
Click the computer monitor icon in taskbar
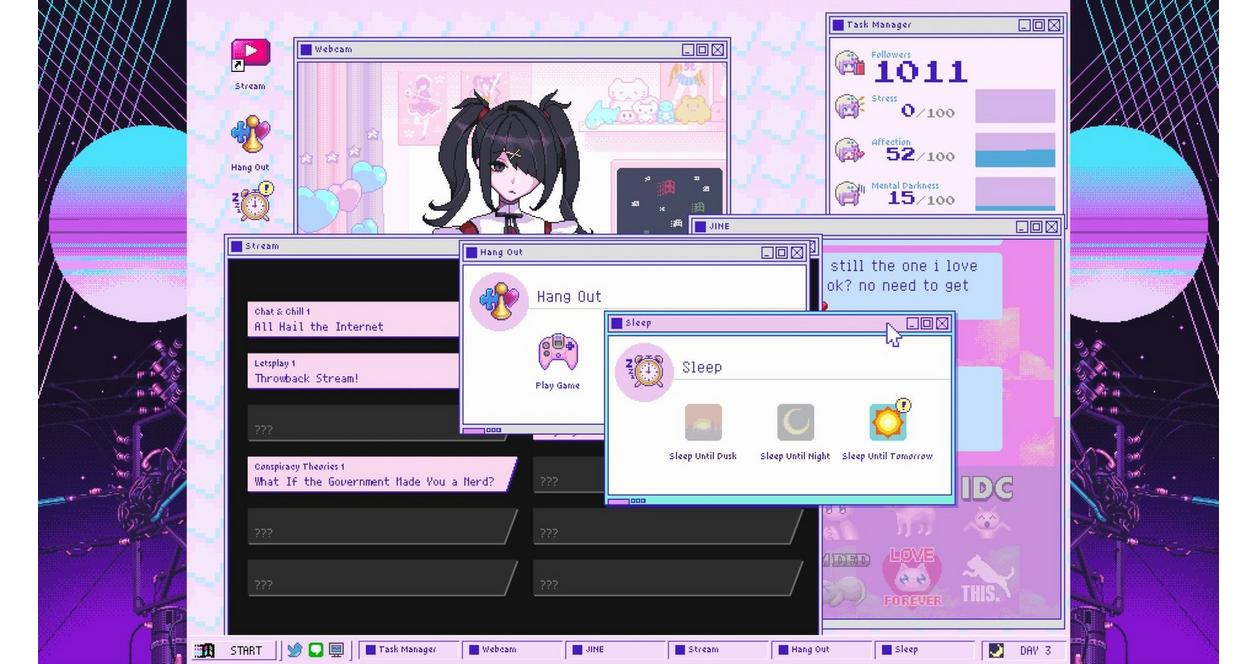[x=337, y=650]
